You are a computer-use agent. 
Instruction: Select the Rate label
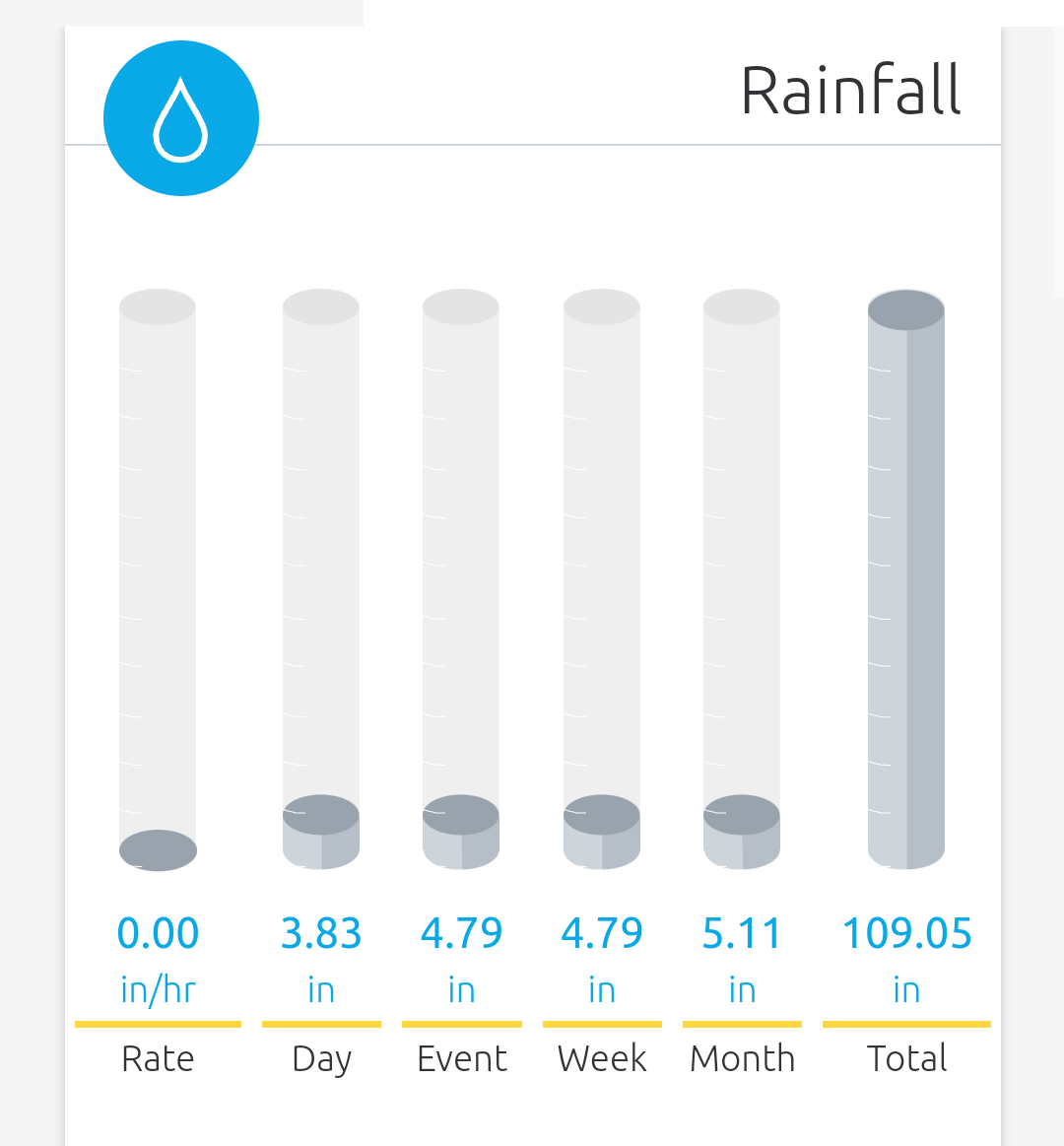point(158,1058)
